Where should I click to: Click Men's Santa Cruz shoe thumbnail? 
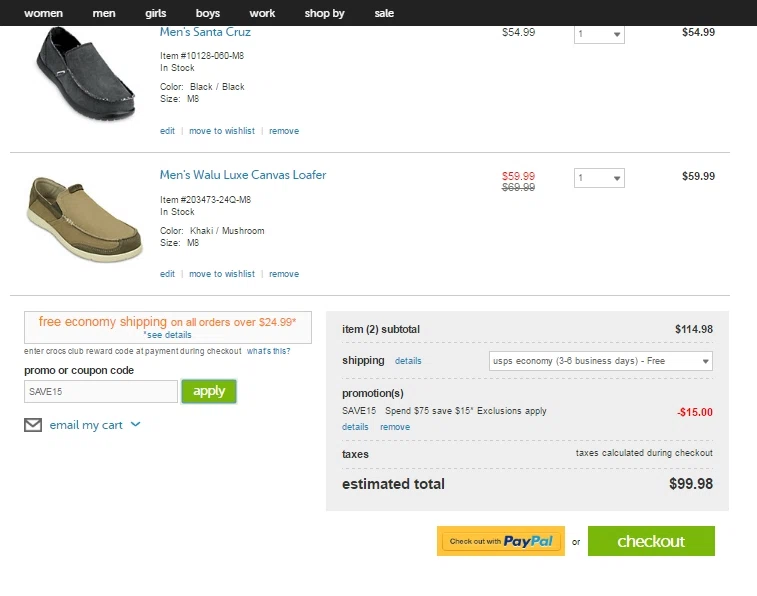coord(85,73)
